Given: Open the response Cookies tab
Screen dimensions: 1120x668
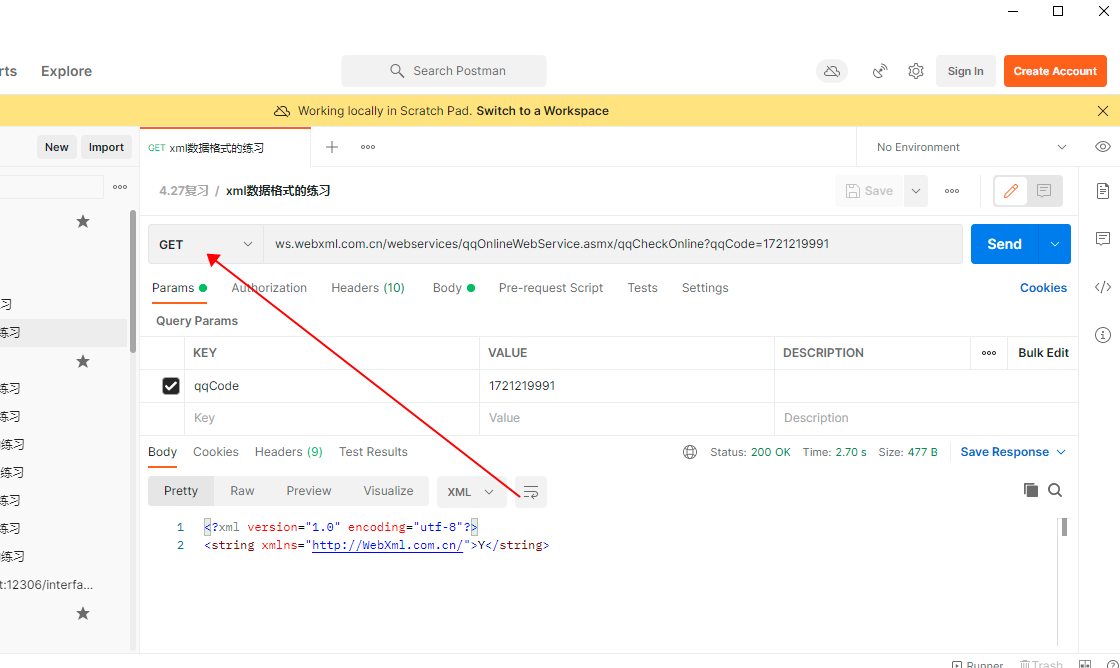Looking at the screenshot, I should point(216,452).
